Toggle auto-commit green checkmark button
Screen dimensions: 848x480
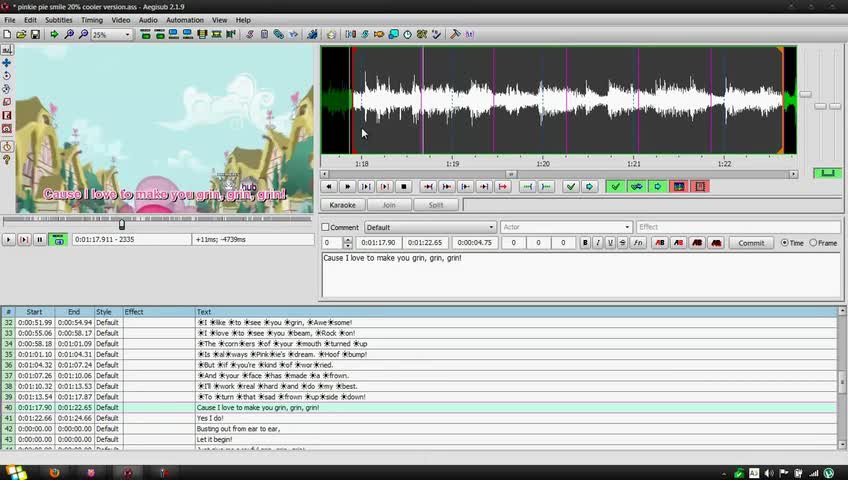pos(615,186)
